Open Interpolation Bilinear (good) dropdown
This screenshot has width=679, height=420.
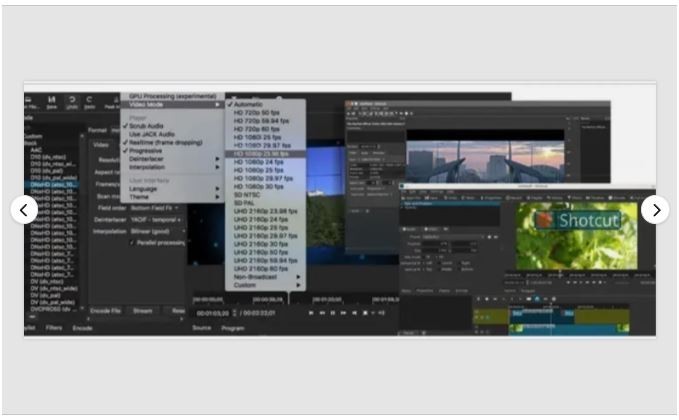(157, 232)
